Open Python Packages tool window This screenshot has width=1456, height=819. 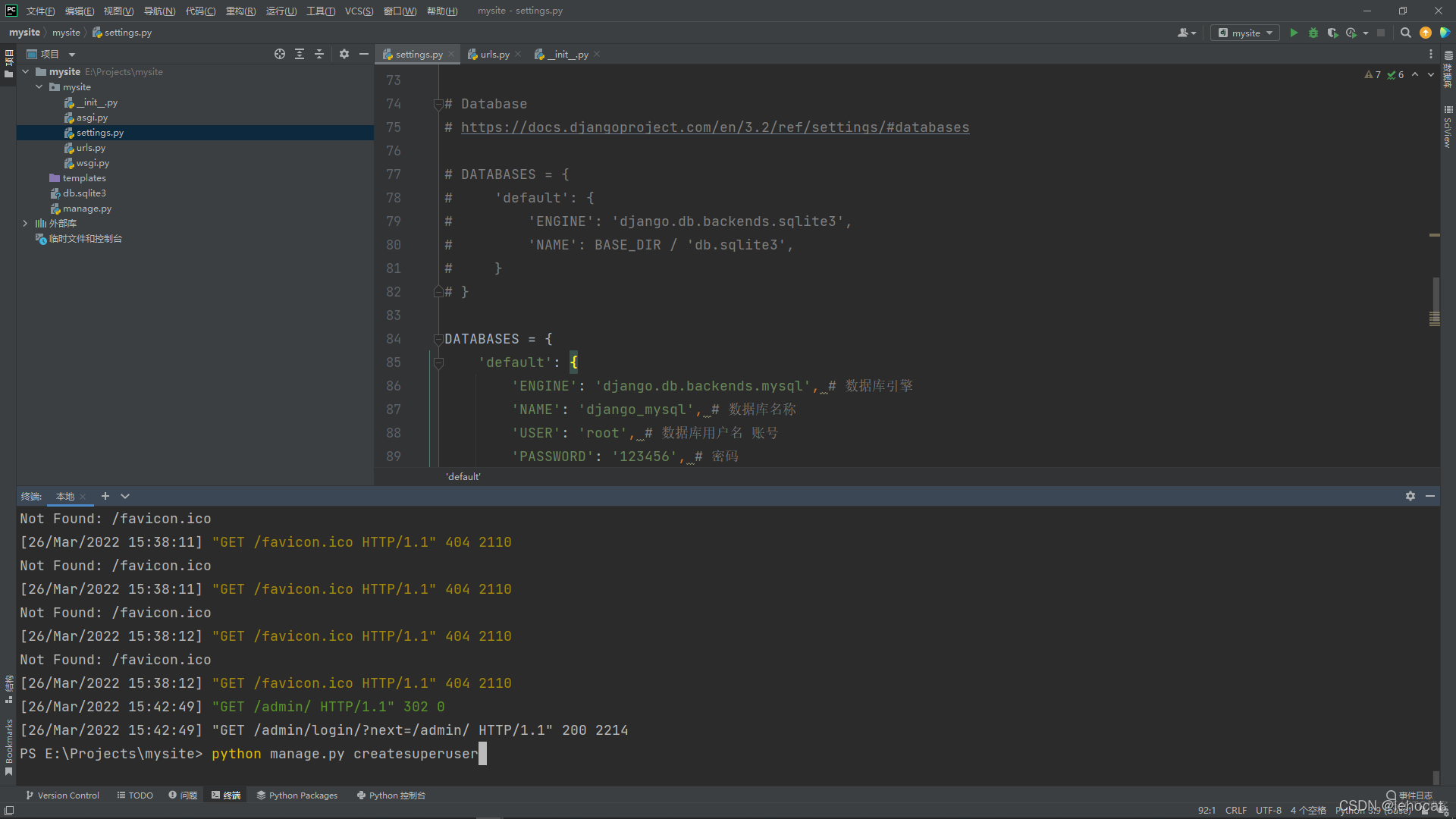pos(297,795)
